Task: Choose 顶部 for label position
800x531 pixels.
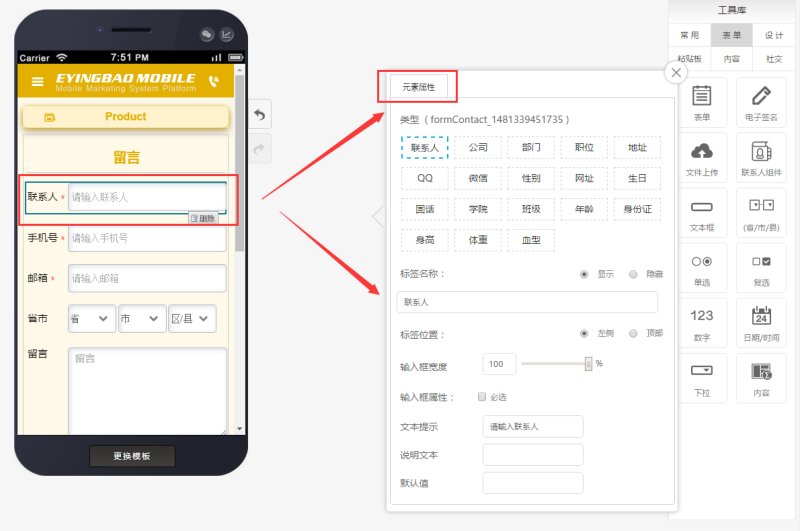Action: 633,333
